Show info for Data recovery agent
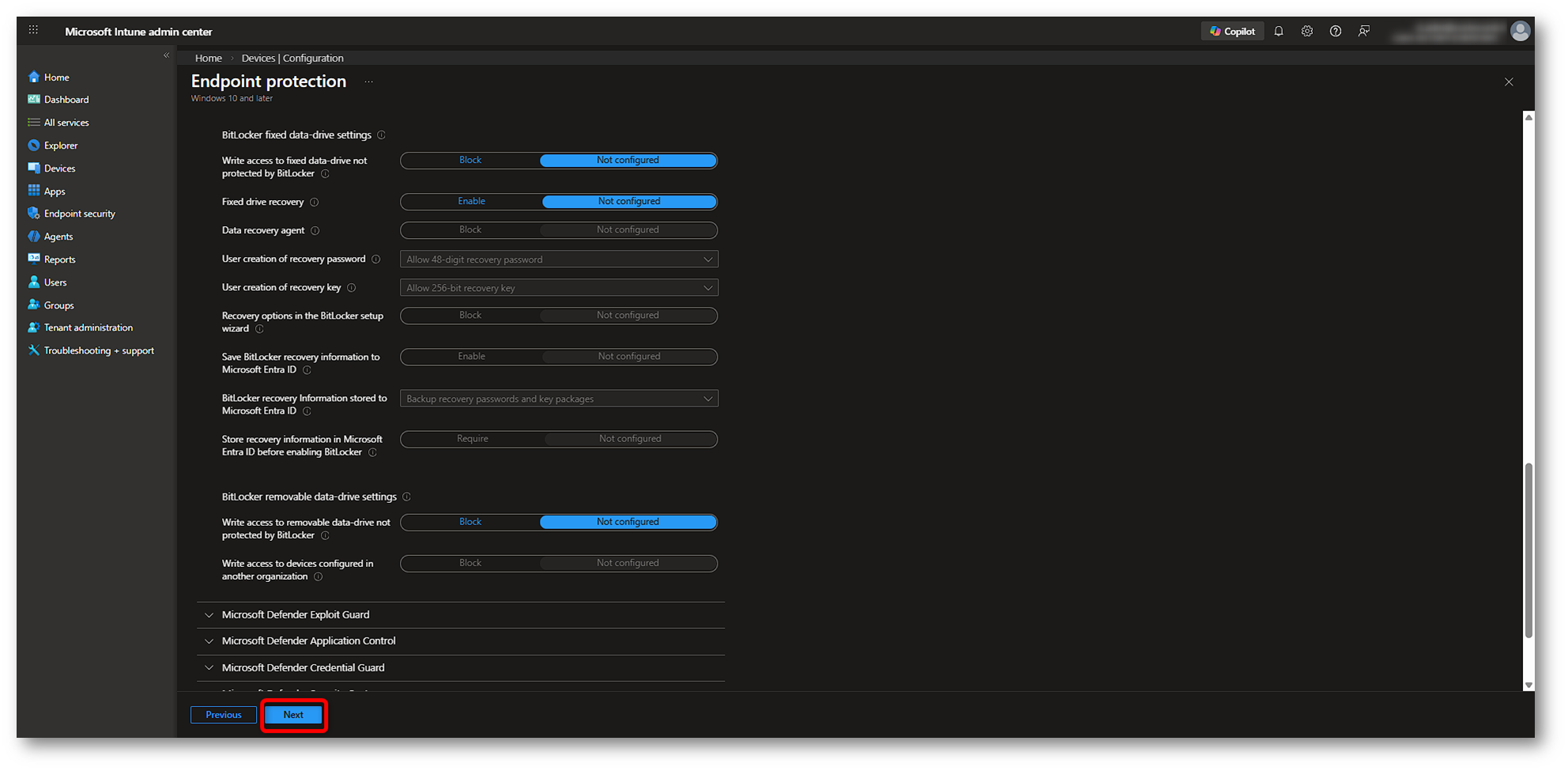The image size is (1568, 771). point(315,231)
